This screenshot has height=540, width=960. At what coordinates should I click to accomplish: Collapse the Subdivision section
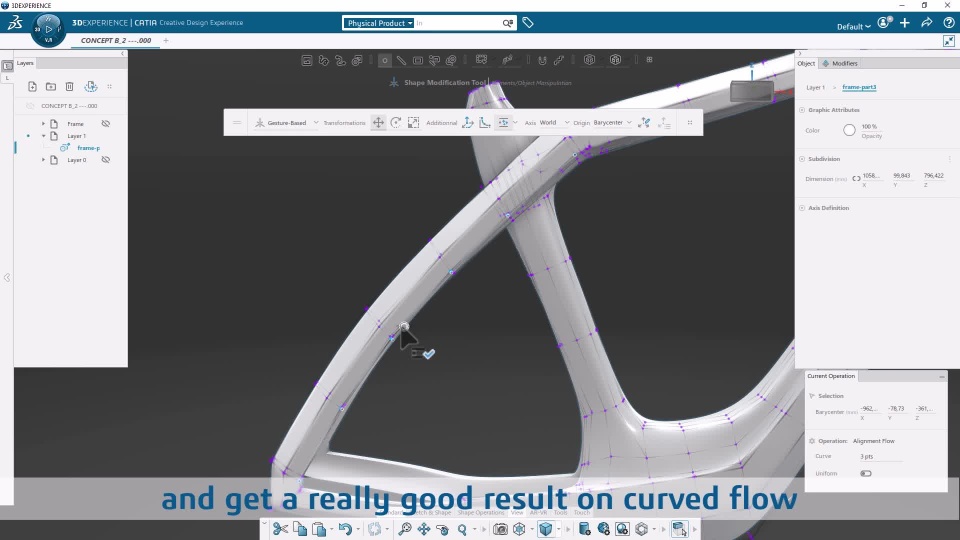(x=802, y=159)
